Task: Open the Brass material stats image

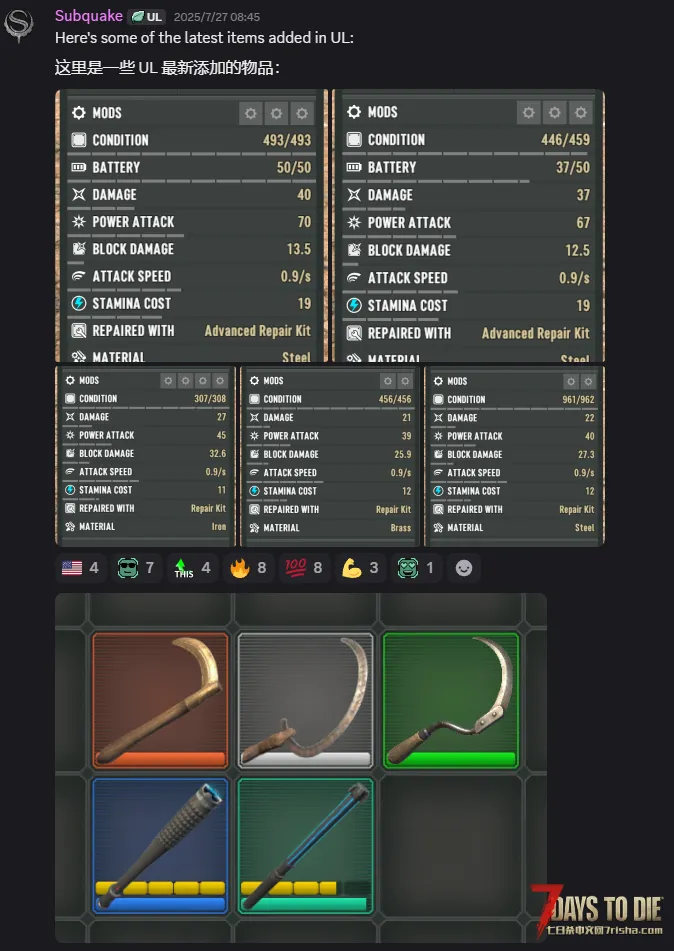Action: pyautogui.click(x=330, y=455)
